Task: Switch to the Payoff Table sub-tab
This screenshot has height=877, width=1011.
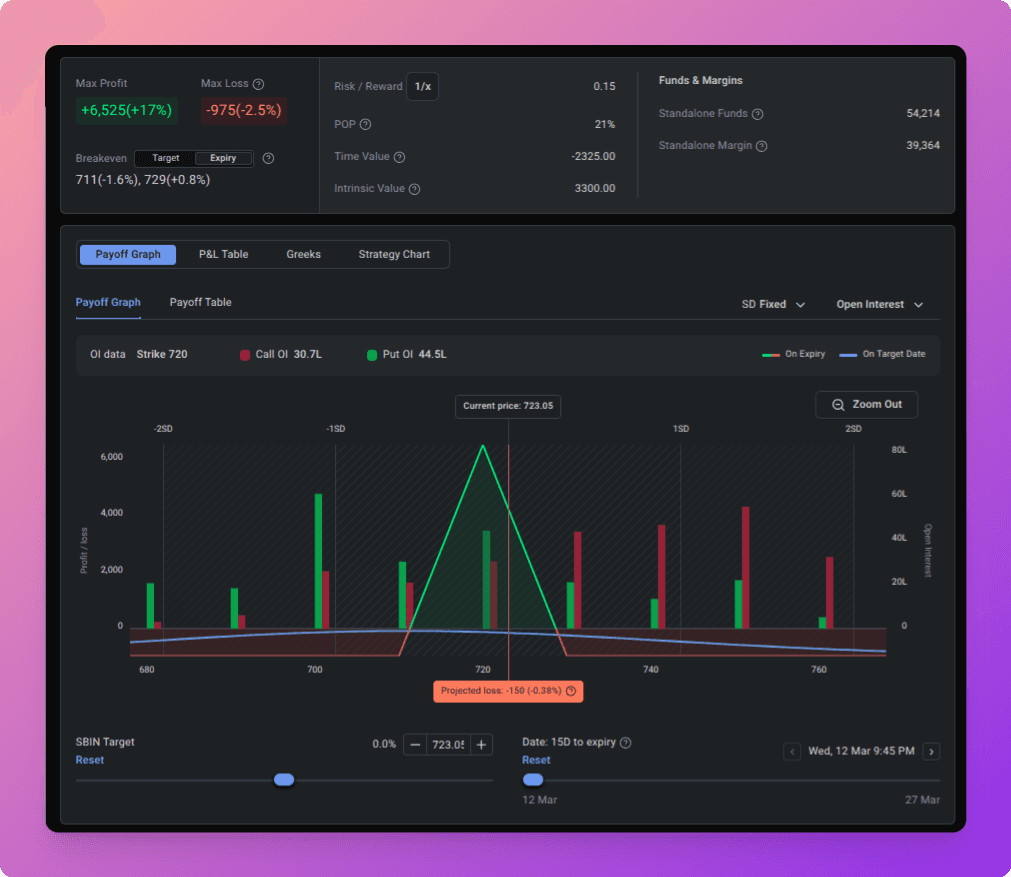Action: 201,302
